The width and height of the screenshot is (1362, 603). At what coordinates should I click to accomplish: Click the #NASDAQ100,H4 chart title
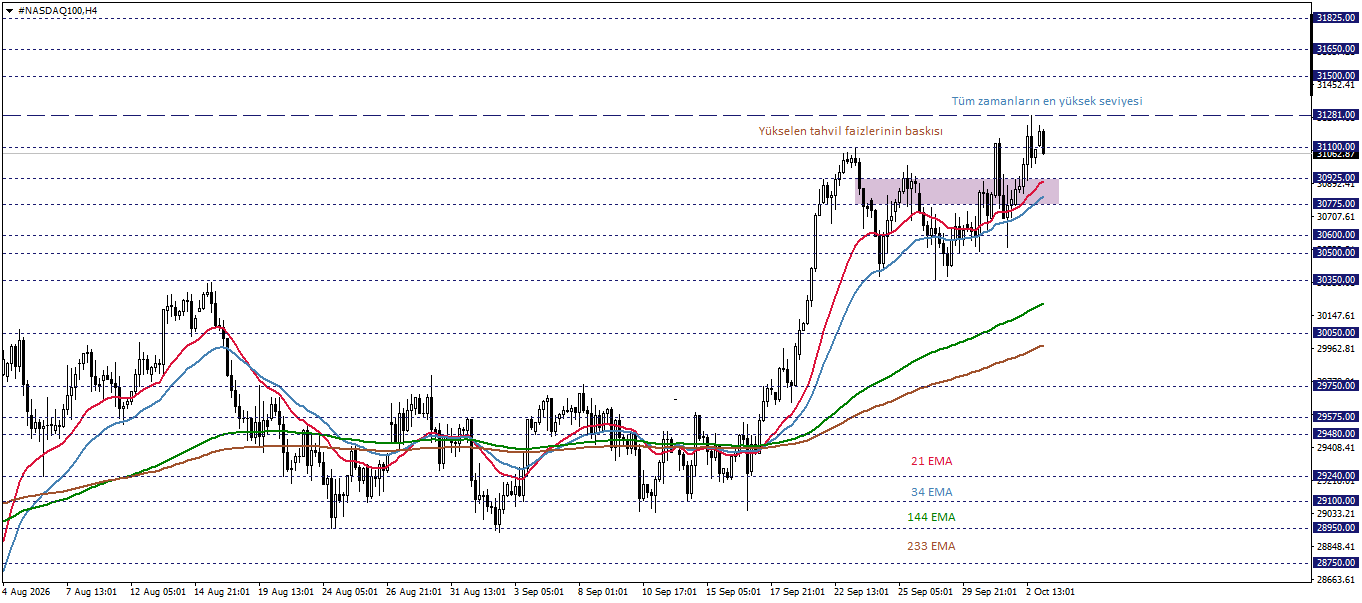point(58,9)
